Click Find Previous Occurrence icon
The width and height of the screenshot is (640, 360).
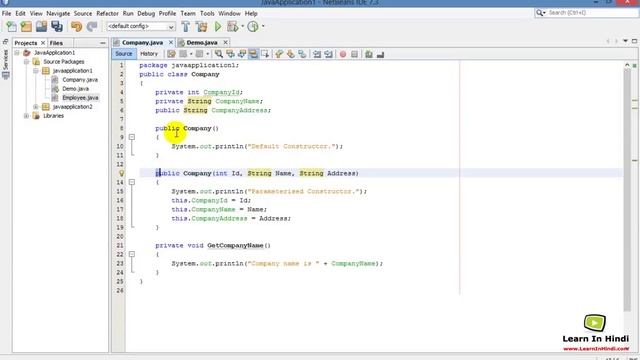[x=230, y=54]
